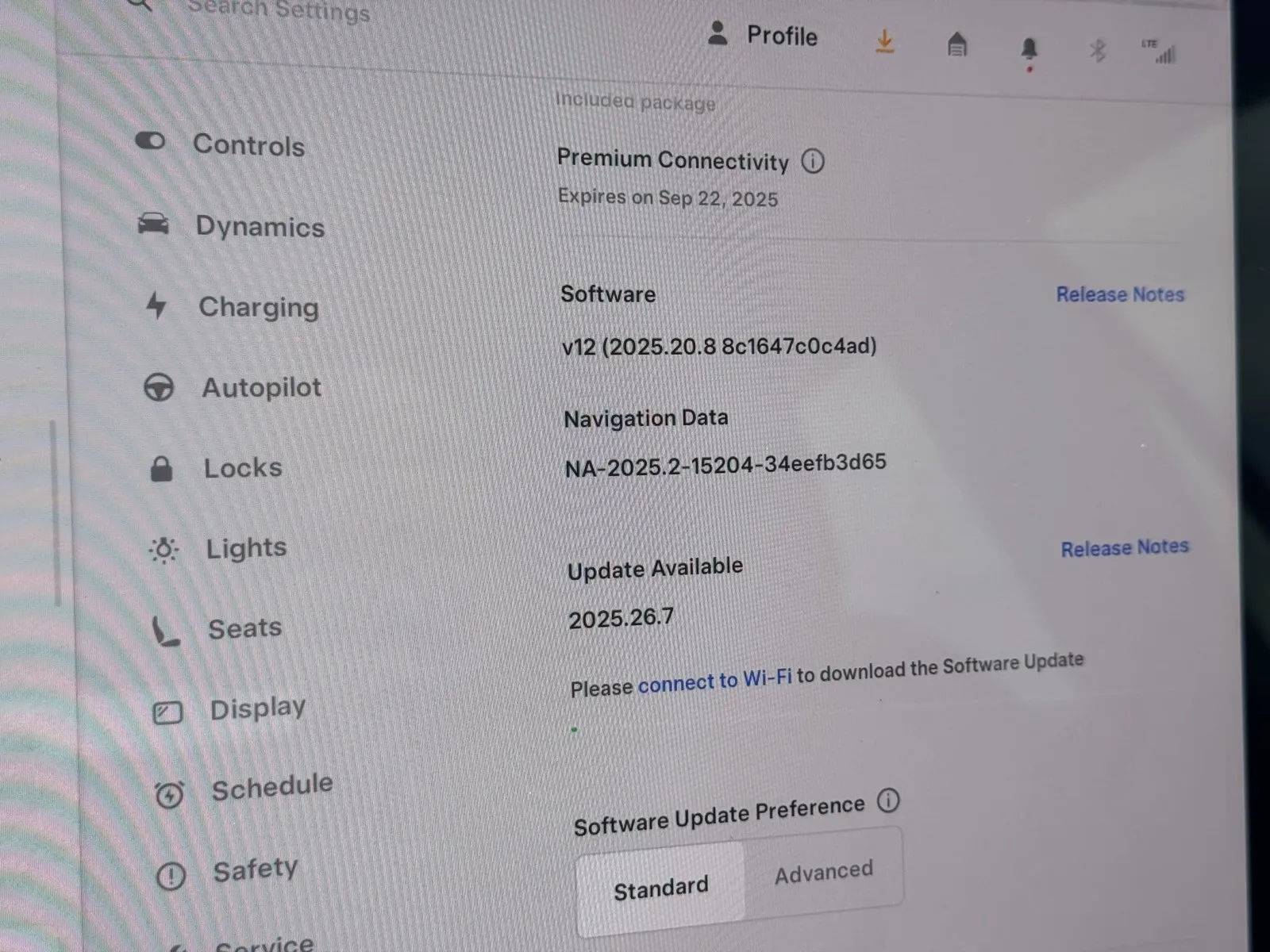Viewport: 1270px width, 952px height.
Task: Open the Locks settings section
Action: [243, 468]
